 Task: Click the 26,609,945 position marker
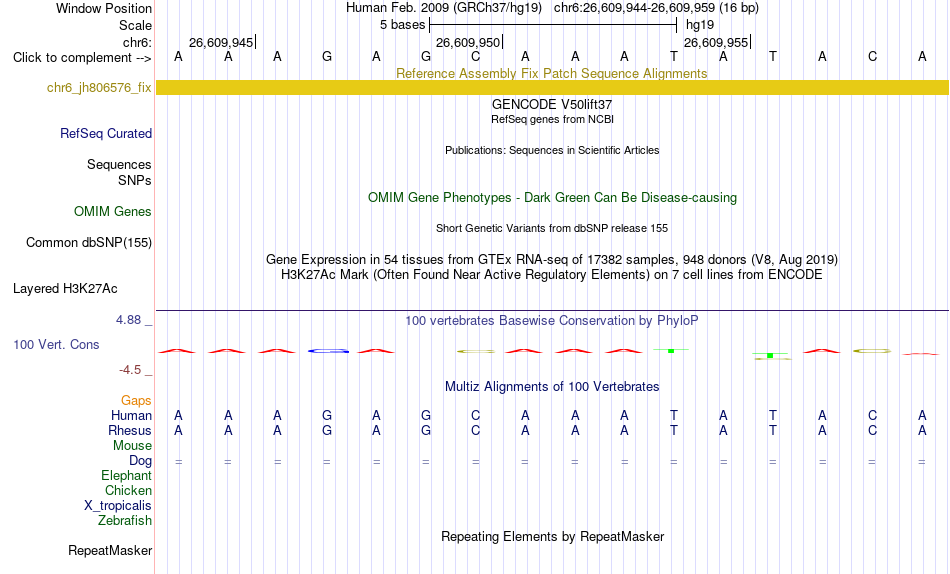(221, 42)
